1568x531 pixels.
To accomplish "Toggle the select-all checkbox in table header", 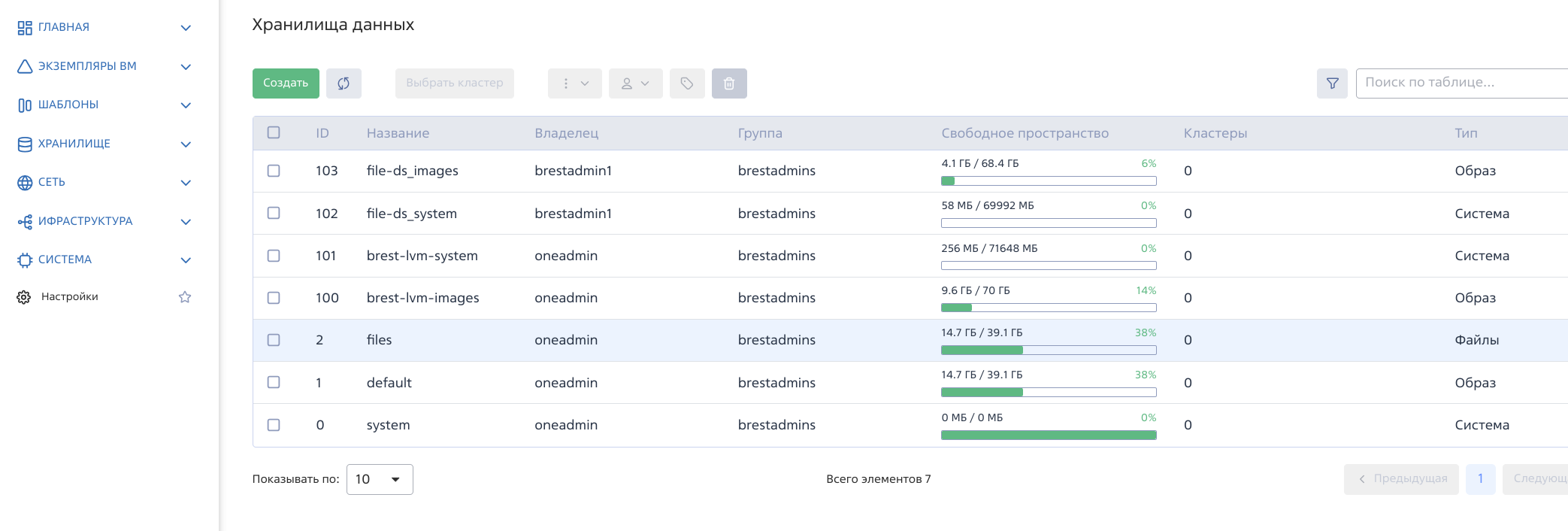I will [x=274, y=132].
